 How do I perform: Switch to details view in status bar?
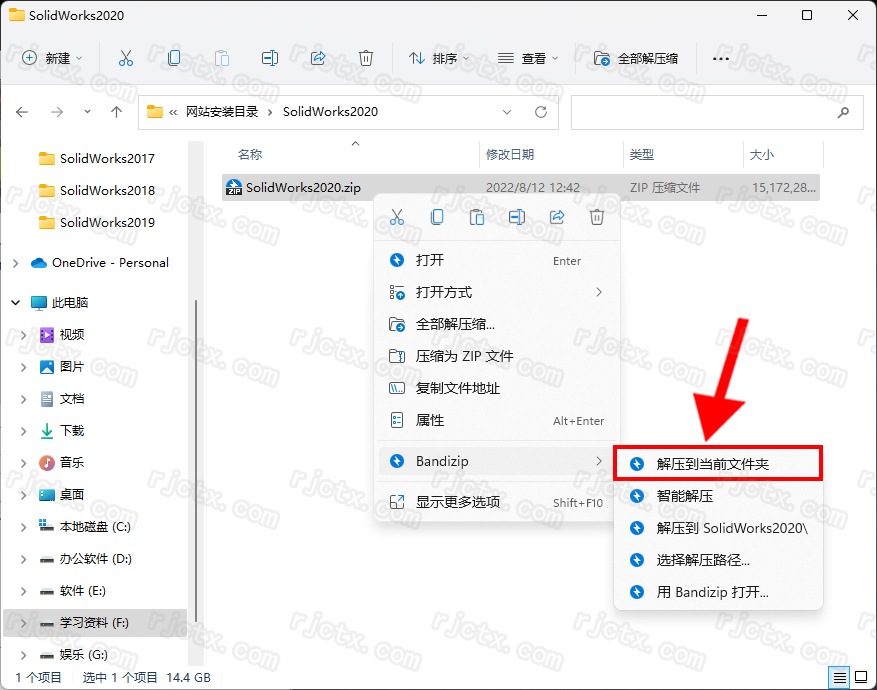point(840,678)
